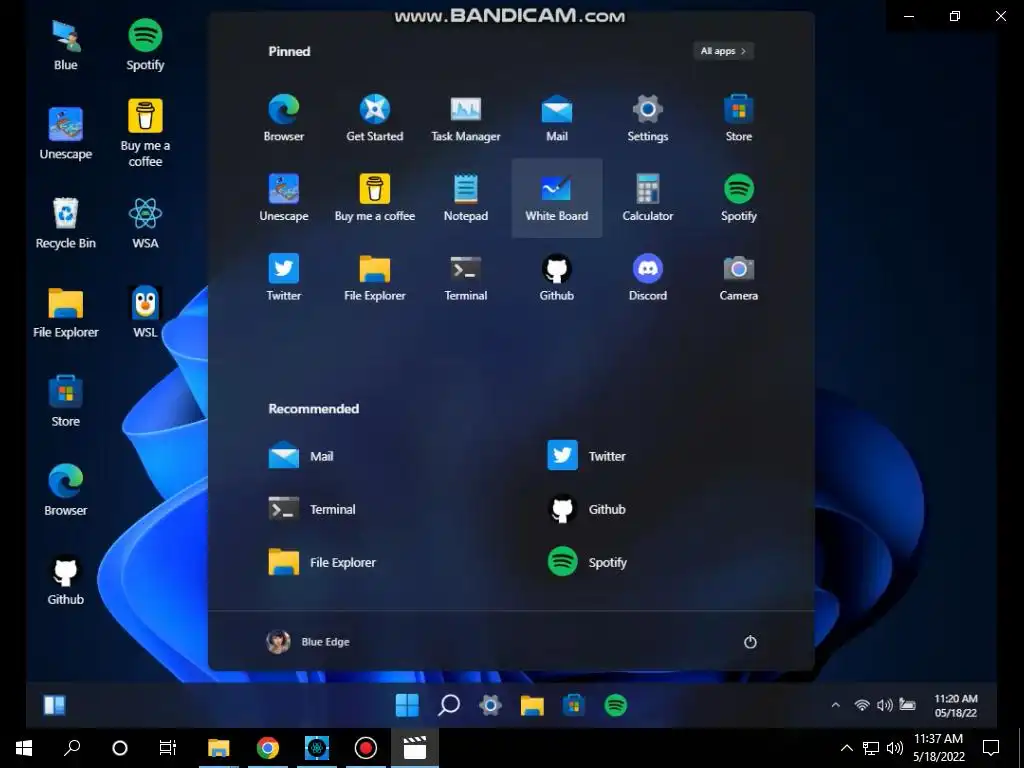This screenshot has height=768, width=1024.
Task: Open Twitter in Recommended list
Action: pyautogui.click(x=586, y=456)
